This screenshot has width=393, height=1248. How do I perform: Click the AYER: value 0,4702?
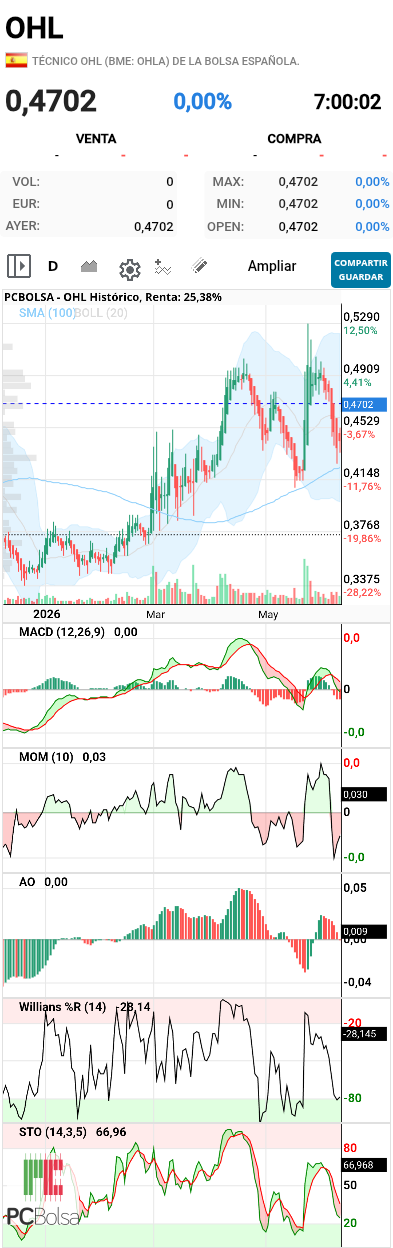coord(154,226)
